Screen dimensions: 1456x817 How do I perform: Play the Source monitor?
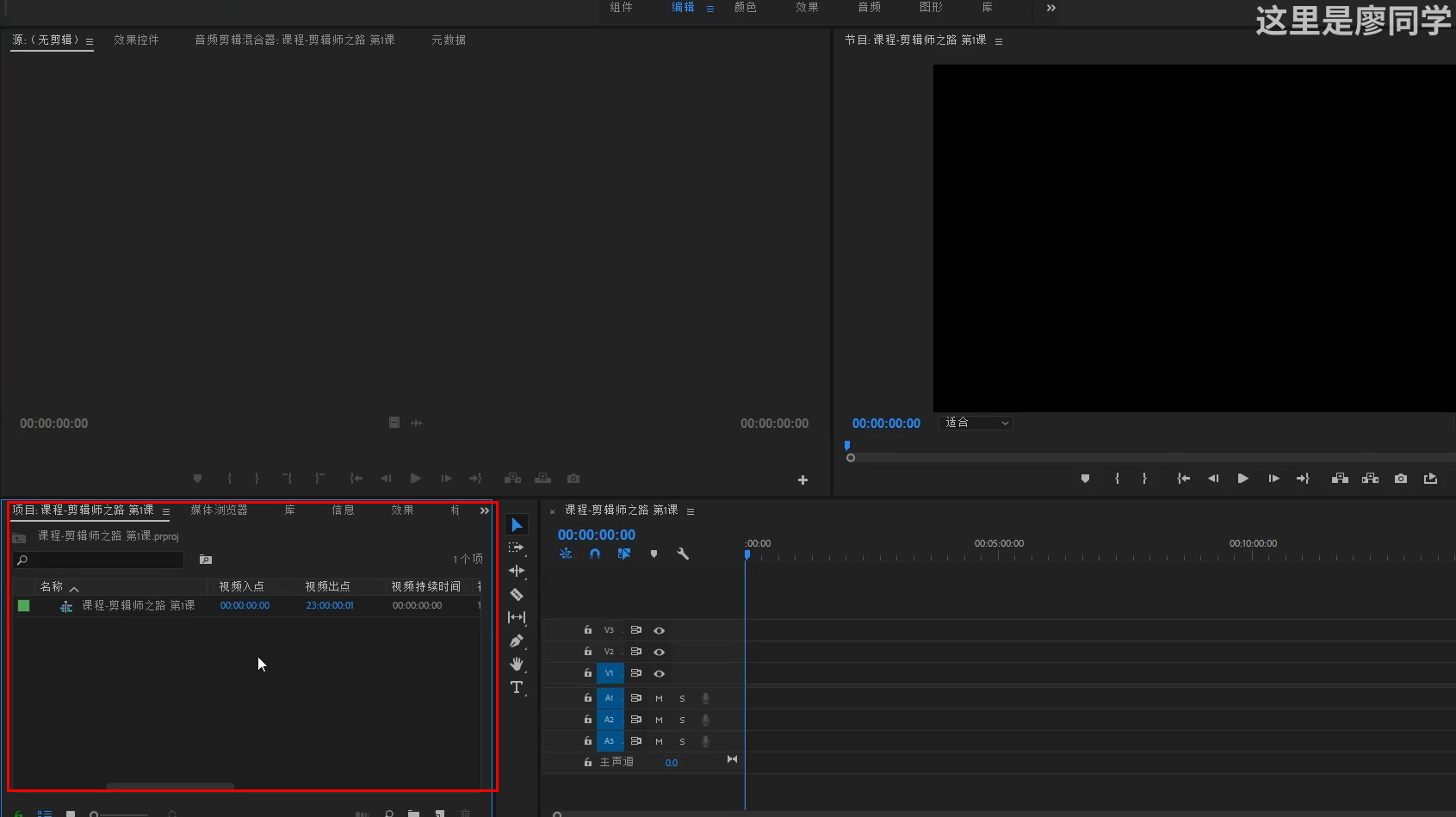point(416,479)
